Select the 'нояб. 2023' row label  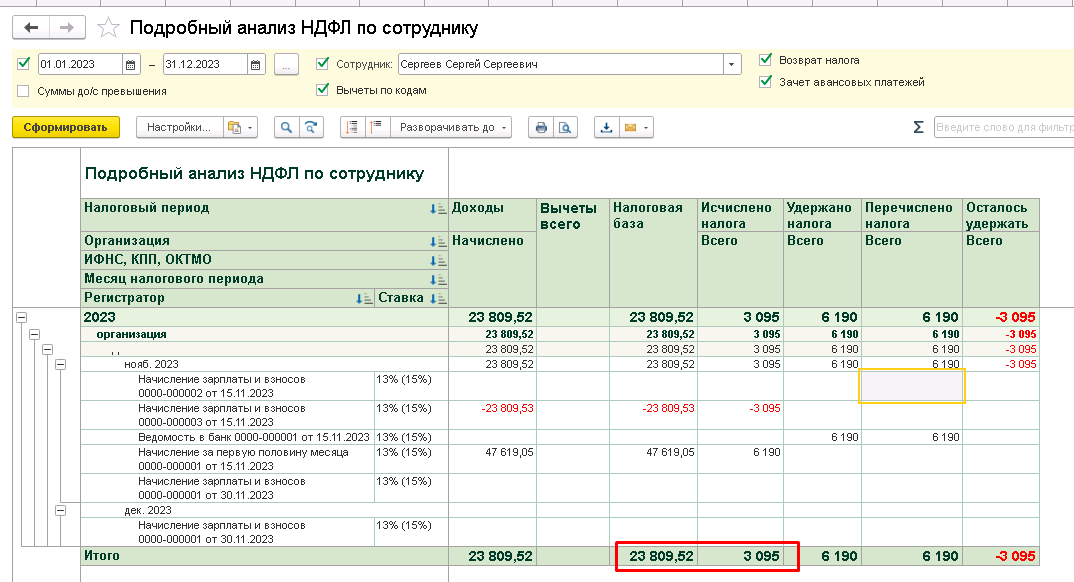[x=151, y=364]
